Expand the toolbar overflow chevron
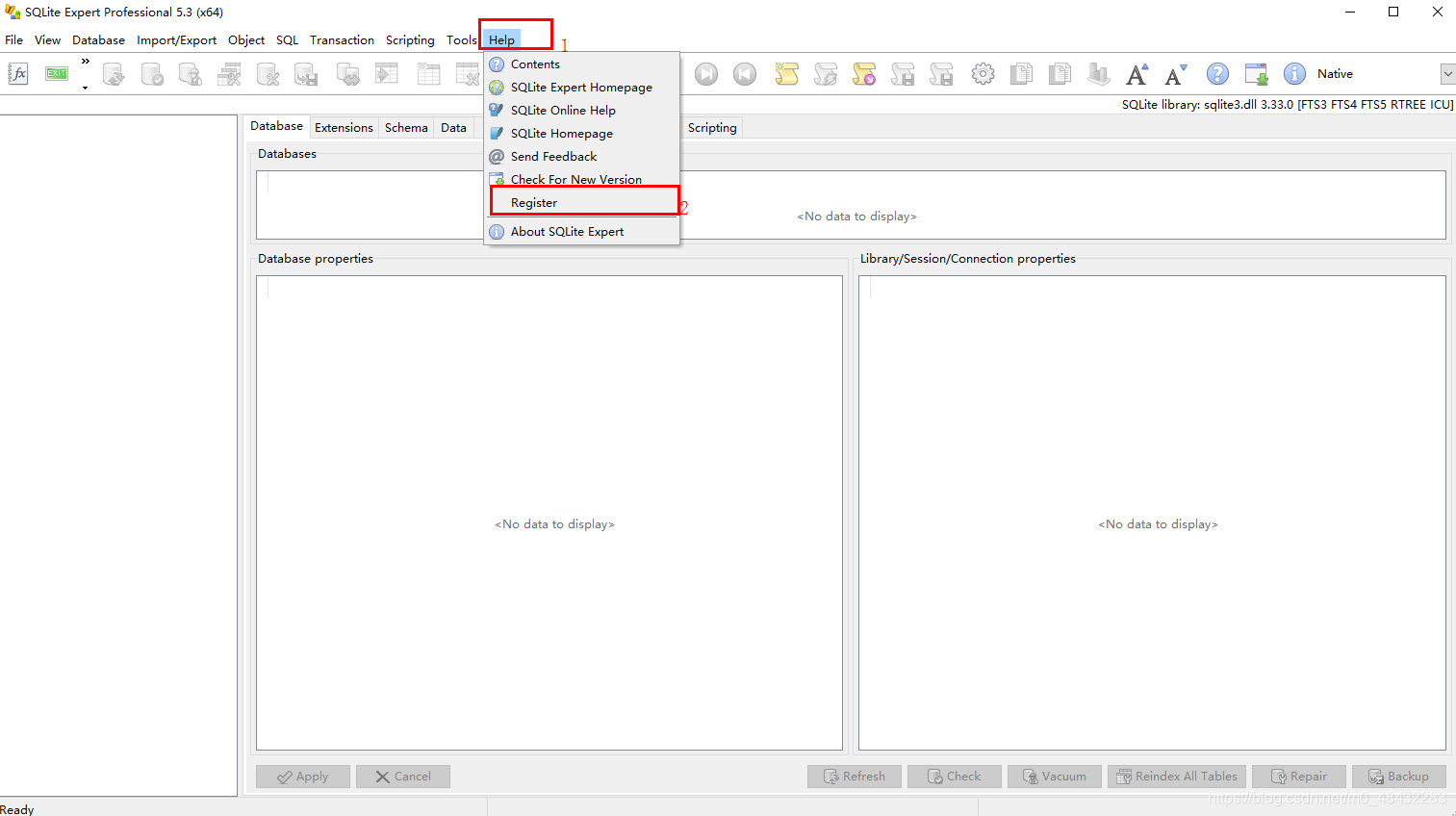The width and height of the screenshot is (1456, 816). (86, 62)
